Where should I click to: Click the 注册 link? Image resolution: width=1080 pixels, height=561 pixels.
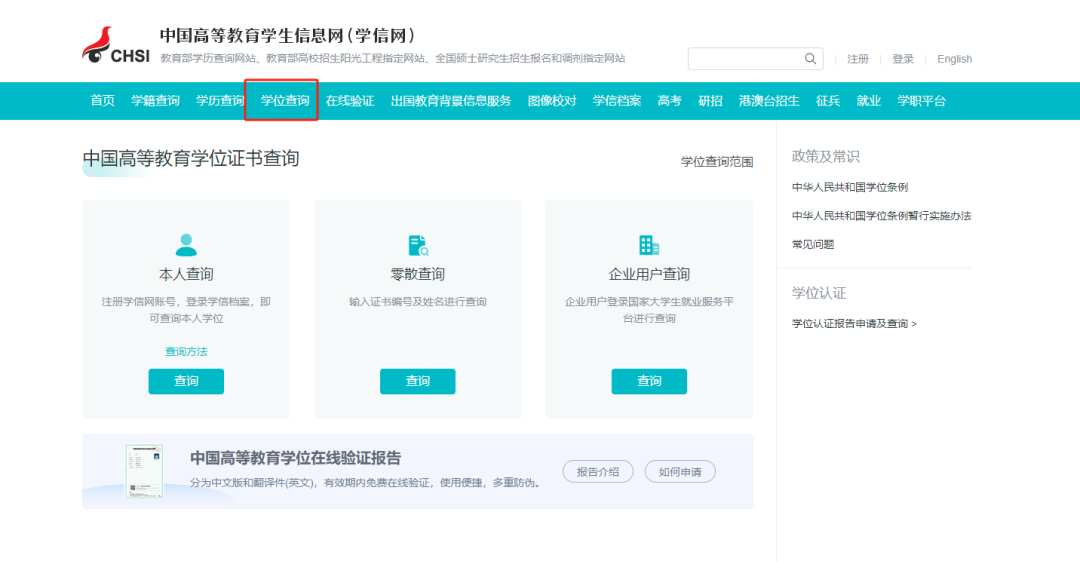[858, 59]
